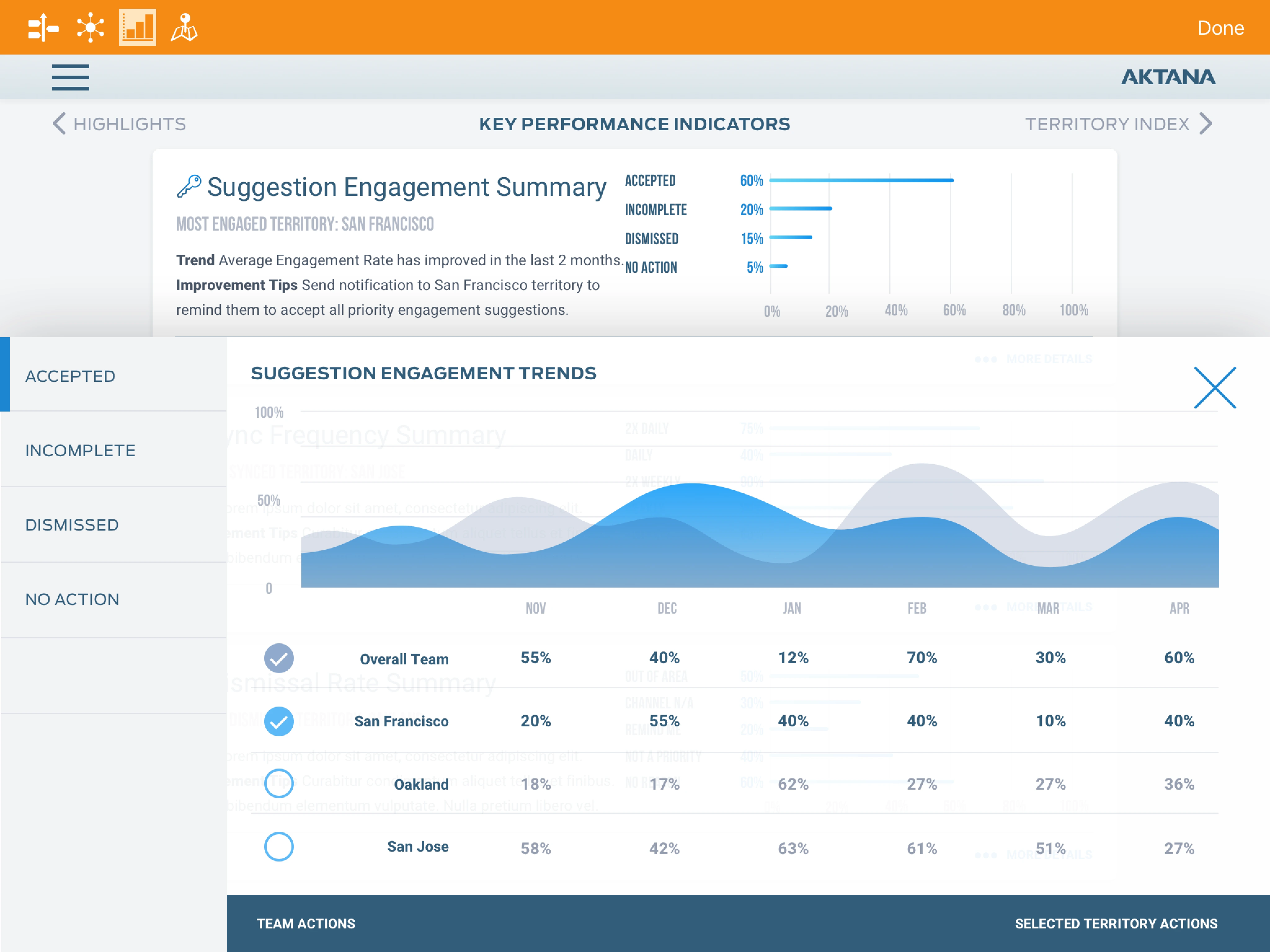Viewport: 1270px width, 952px height.
Task: Go to Territory Index with right chevron
Action: coord(1206,124)
